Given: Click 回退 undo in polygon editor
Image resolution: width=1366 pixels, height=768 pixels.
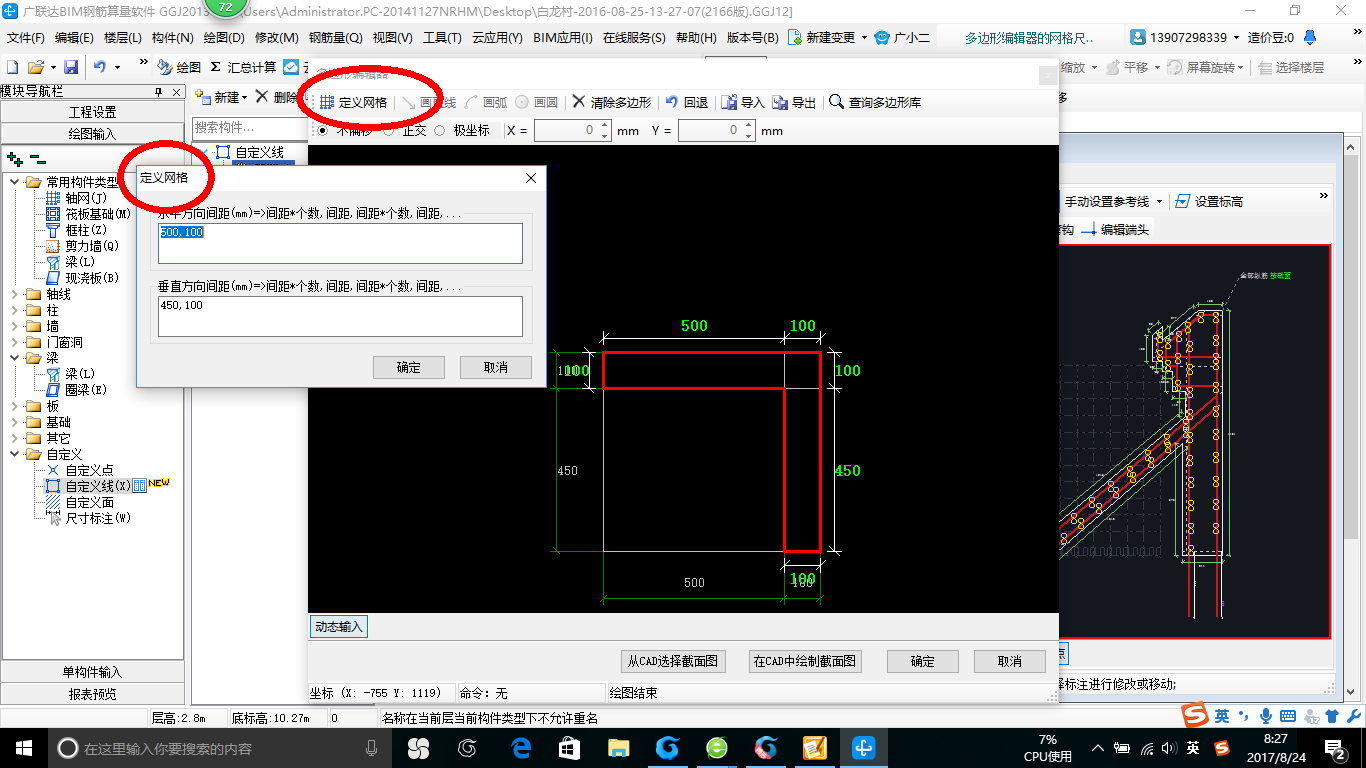Looking at the screenshot, I should [687, 102].
